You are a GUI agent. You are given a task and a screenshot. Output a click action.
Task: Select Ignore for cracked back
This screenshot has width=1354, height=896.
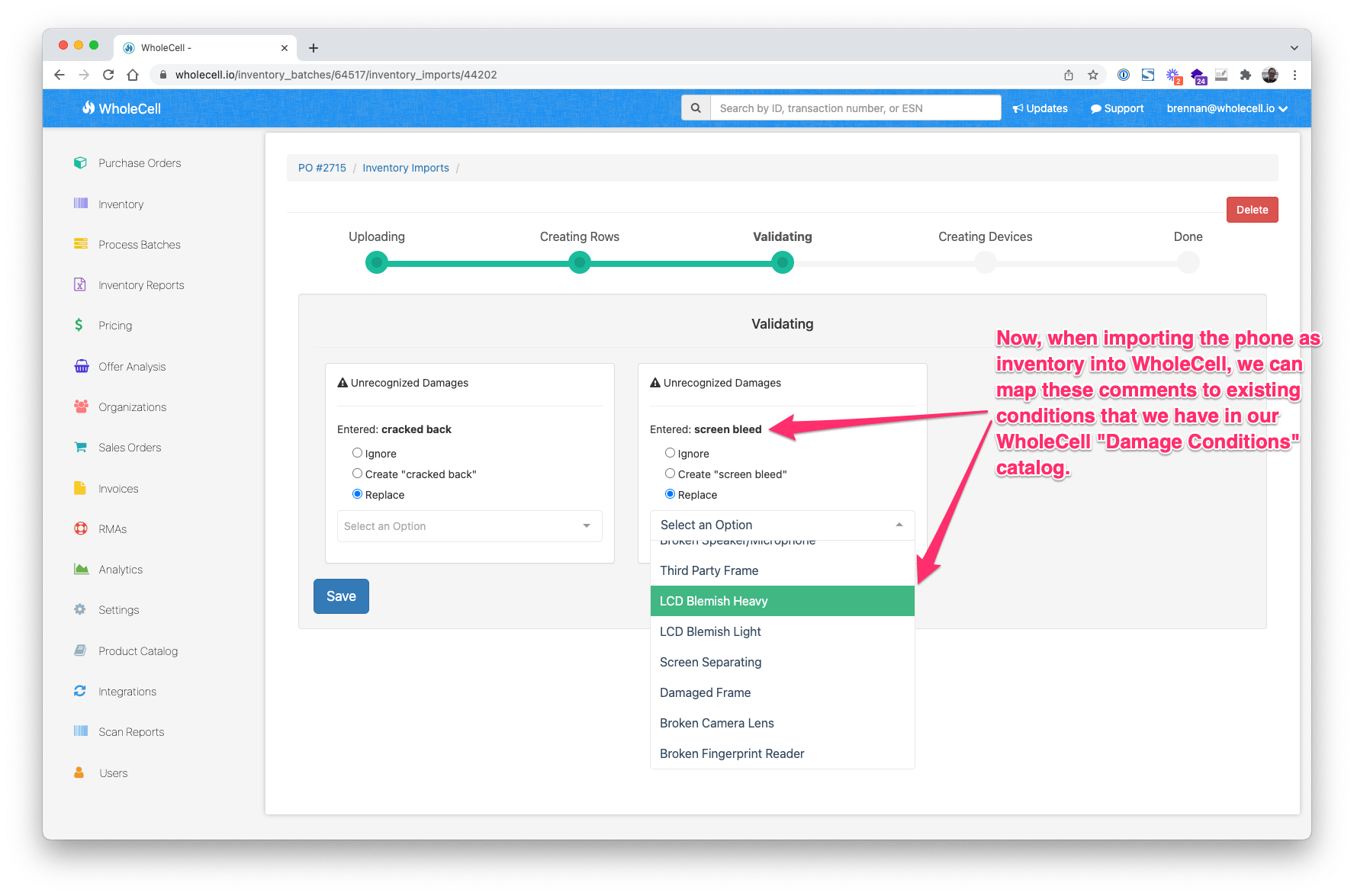tap(357, 453)
